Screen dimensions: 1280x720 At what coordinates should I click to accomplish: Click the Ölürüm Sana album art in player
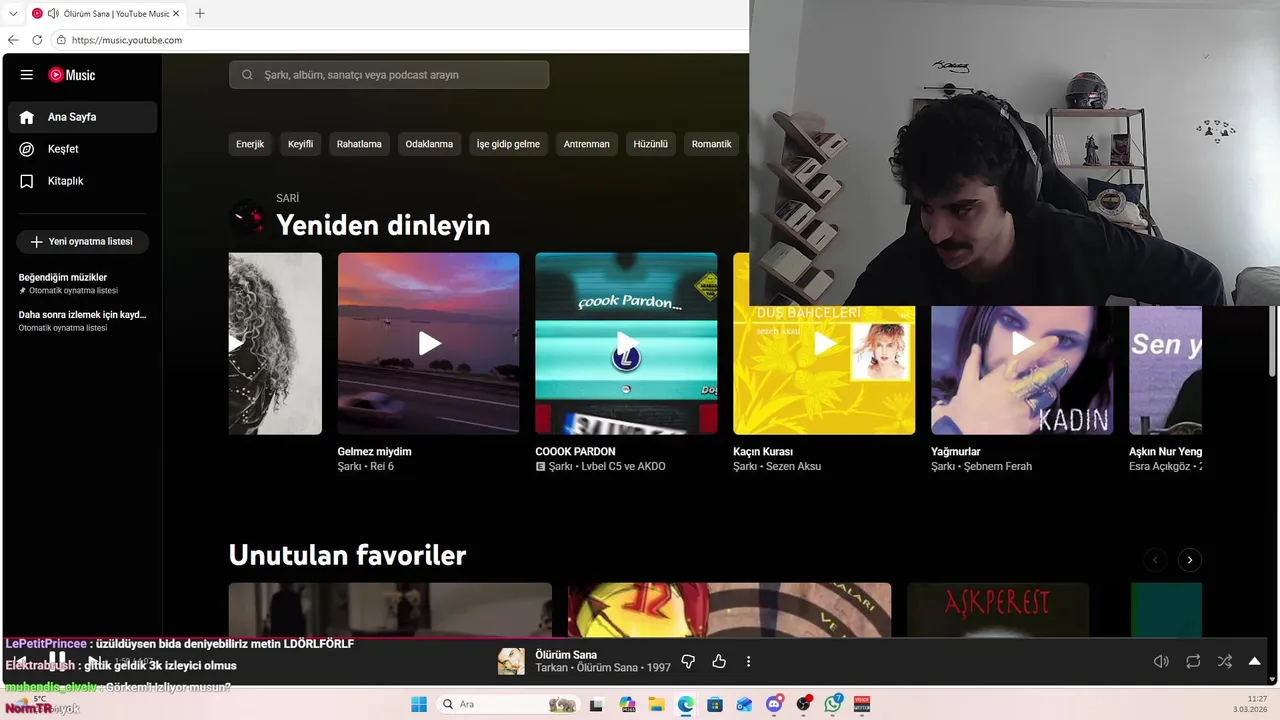[511, 662]
